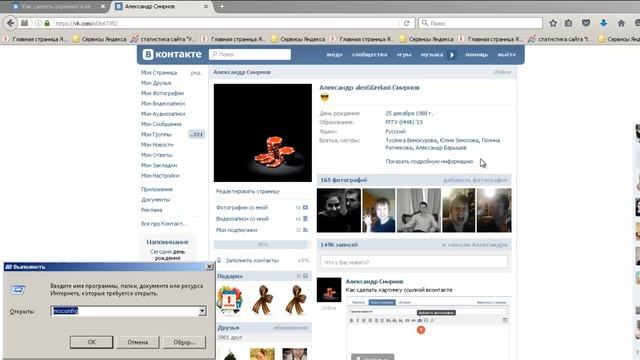Image resolution: width=640 pixels, height=360 pixels.
Task: Open Мои Настройки in the left menu
Action: click(160, 176)
